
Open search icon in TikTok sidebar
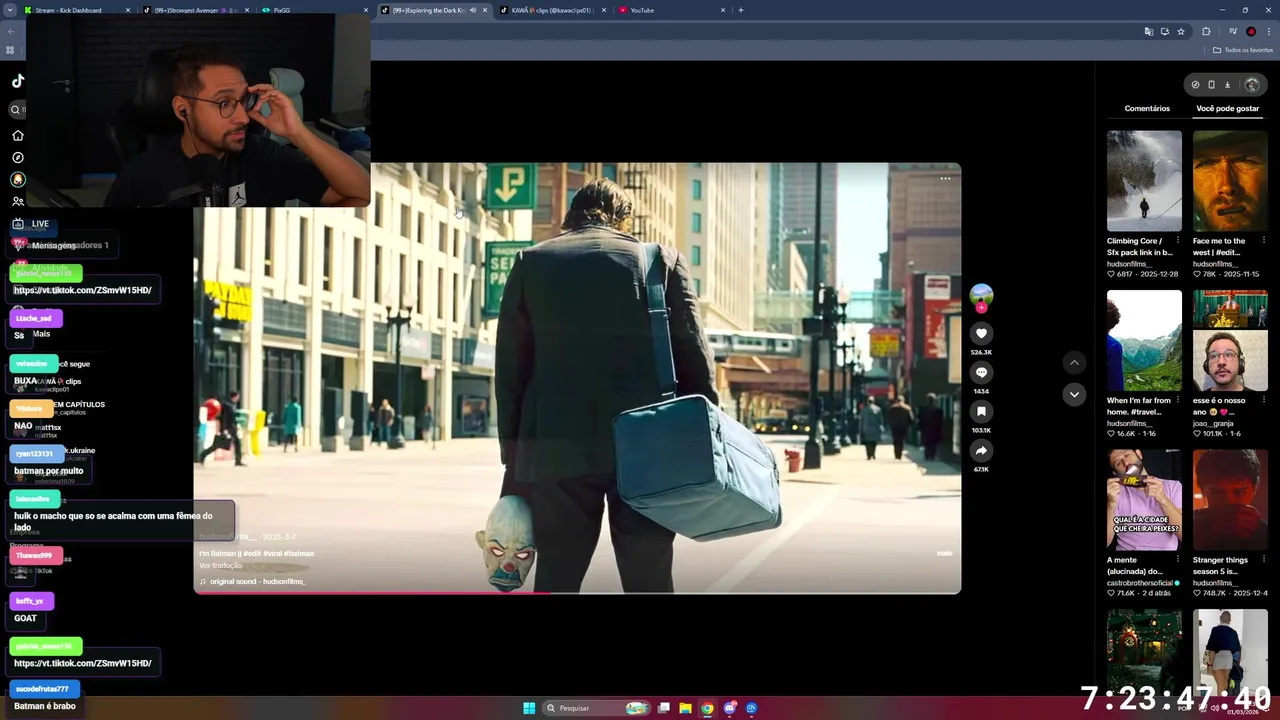click(x=15, y=110)
